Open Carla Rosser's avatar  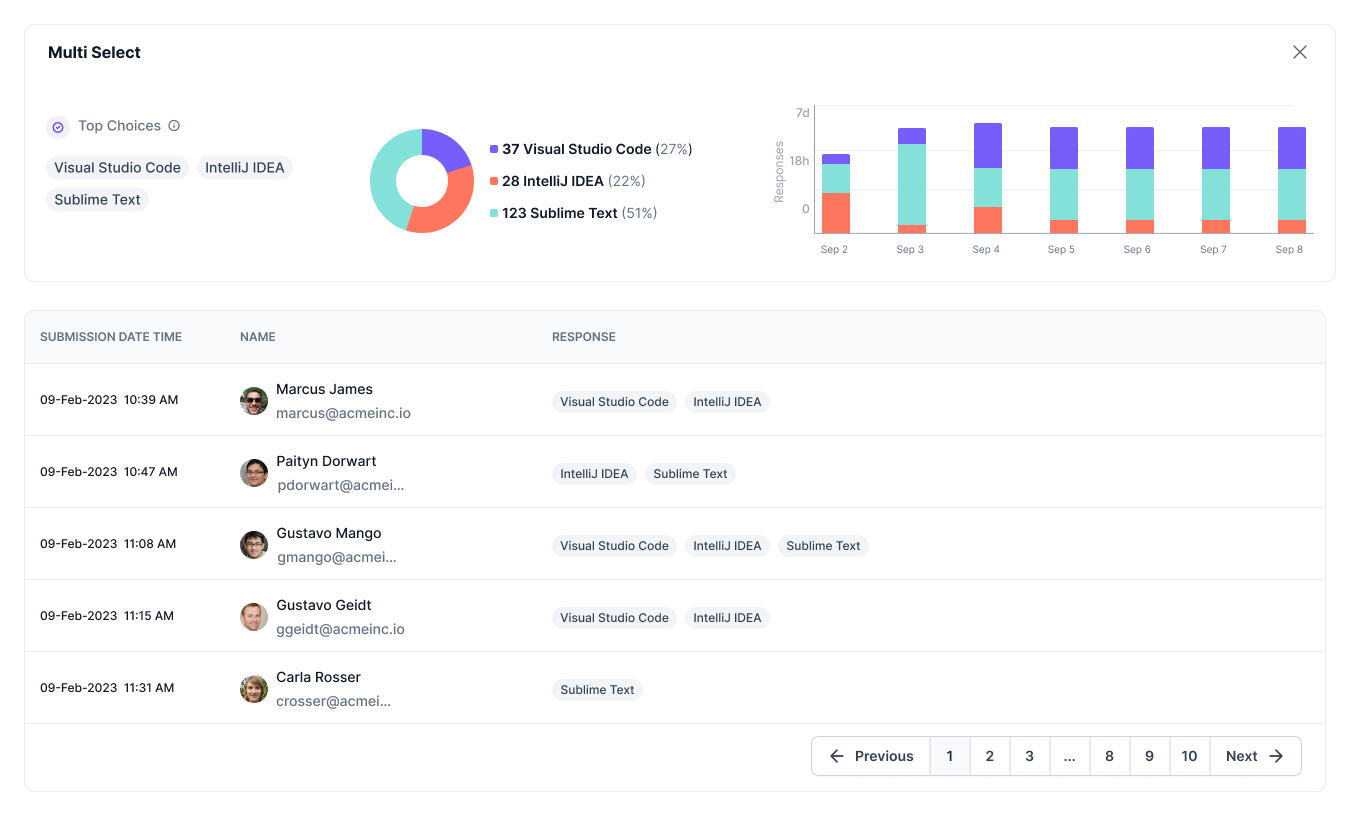(254, 689)
